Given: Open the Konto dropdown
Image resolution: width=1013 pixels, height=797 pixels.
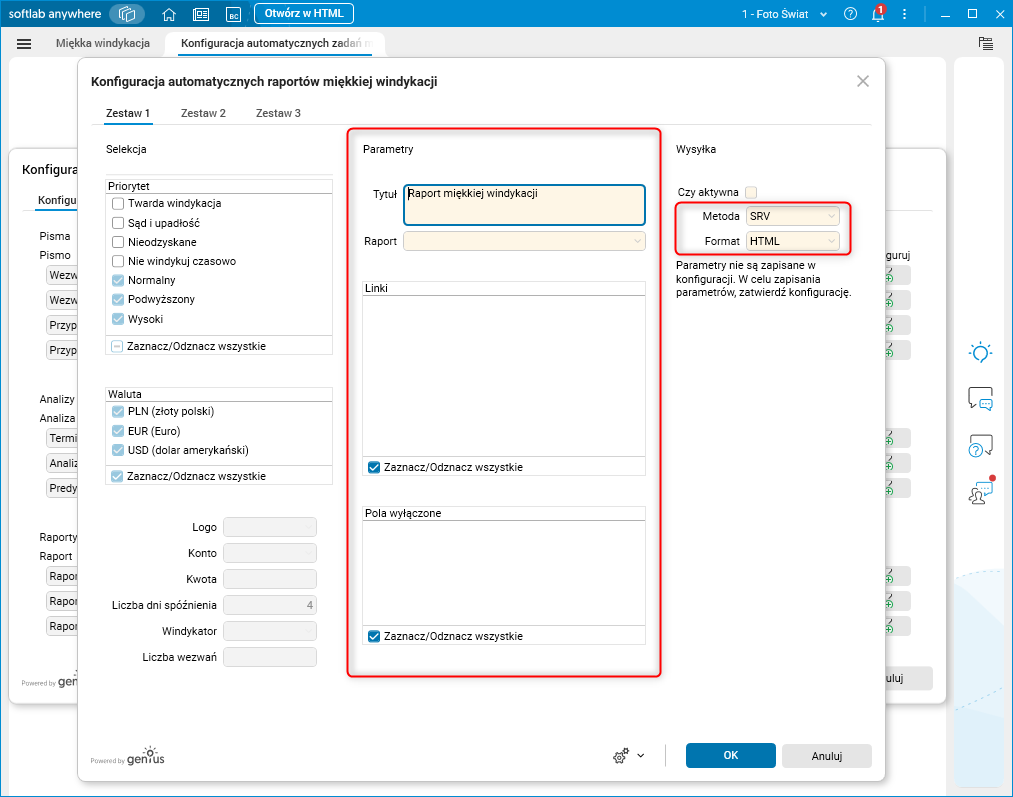Looking at the screenshot, I should [270, 553].
